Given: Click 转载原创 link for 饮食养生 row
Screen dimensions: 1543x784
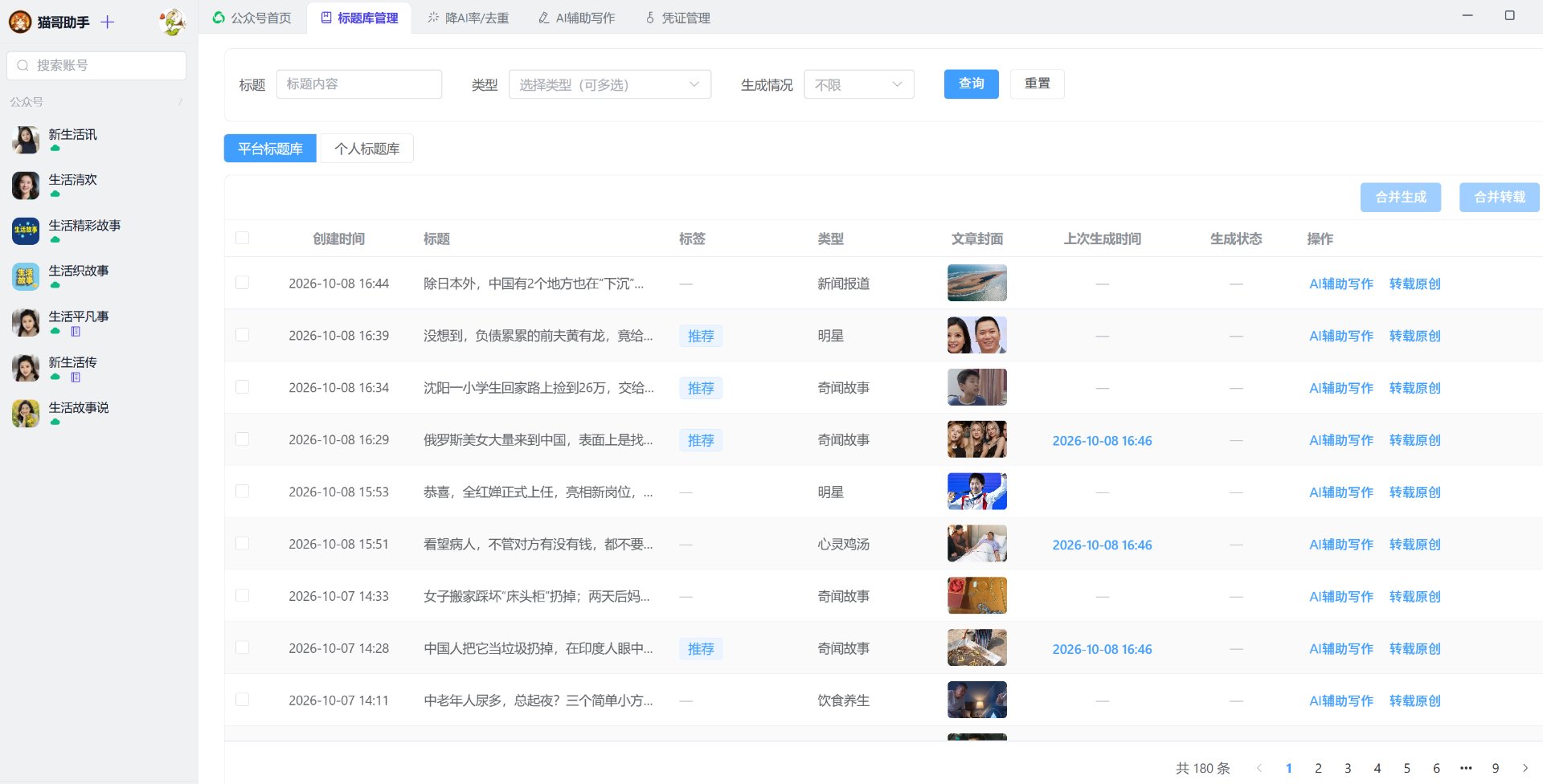Looking at the screenshot, I should point(1414,700).
